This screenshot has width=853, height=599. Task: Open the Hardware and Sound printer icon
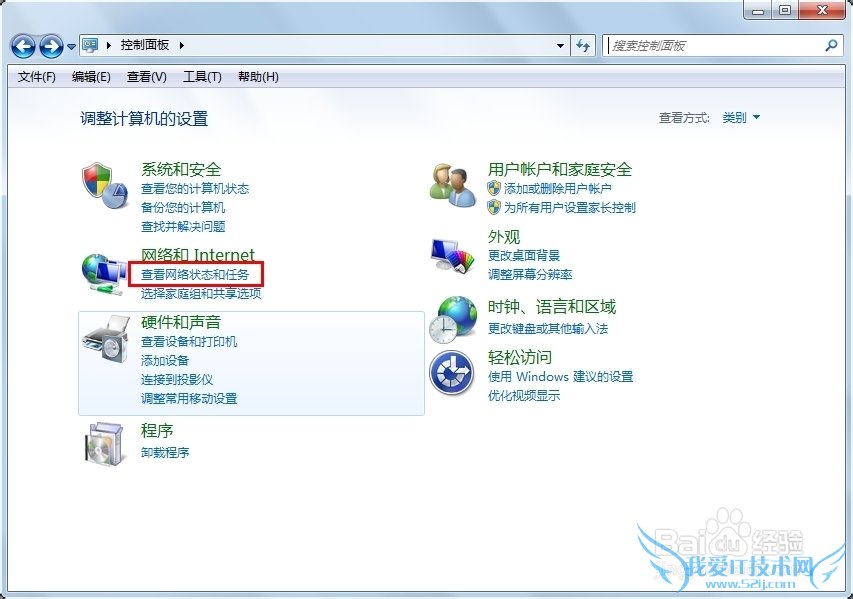pos(106,337)
